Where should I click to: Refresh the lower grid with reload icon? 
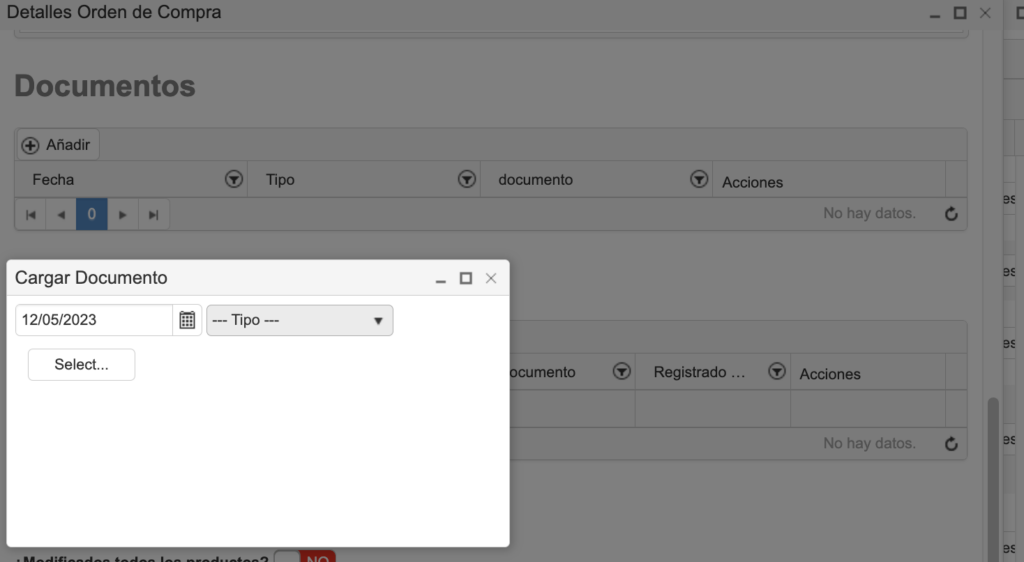(x=951, y=444)
